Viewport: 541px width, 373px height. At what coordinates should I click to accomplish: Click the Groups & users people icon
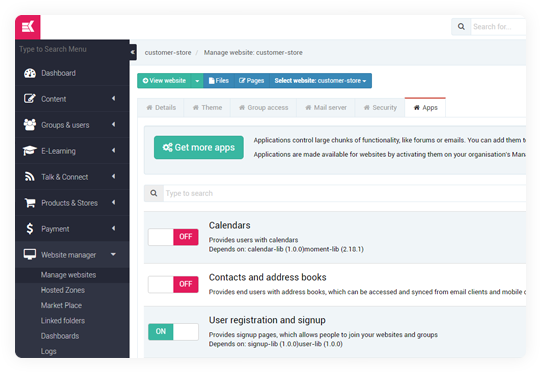pos(30,125)
